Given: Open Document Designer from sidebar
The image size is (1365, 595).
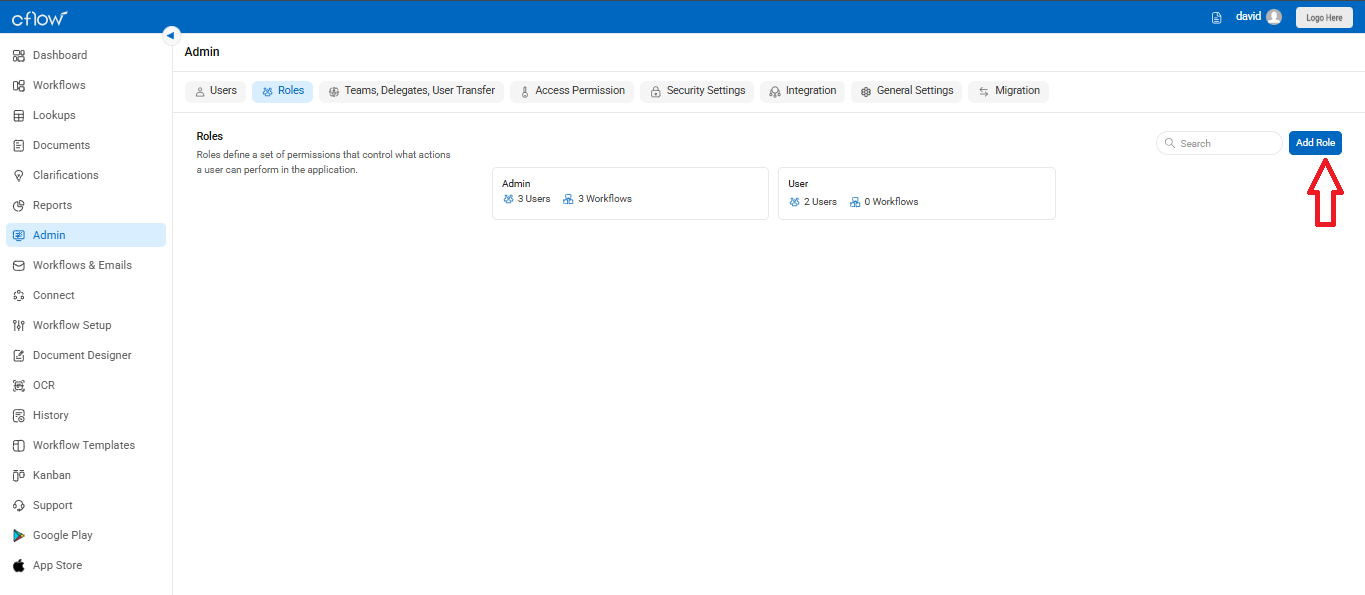Looking at the screenshot, I should [86, 355].
